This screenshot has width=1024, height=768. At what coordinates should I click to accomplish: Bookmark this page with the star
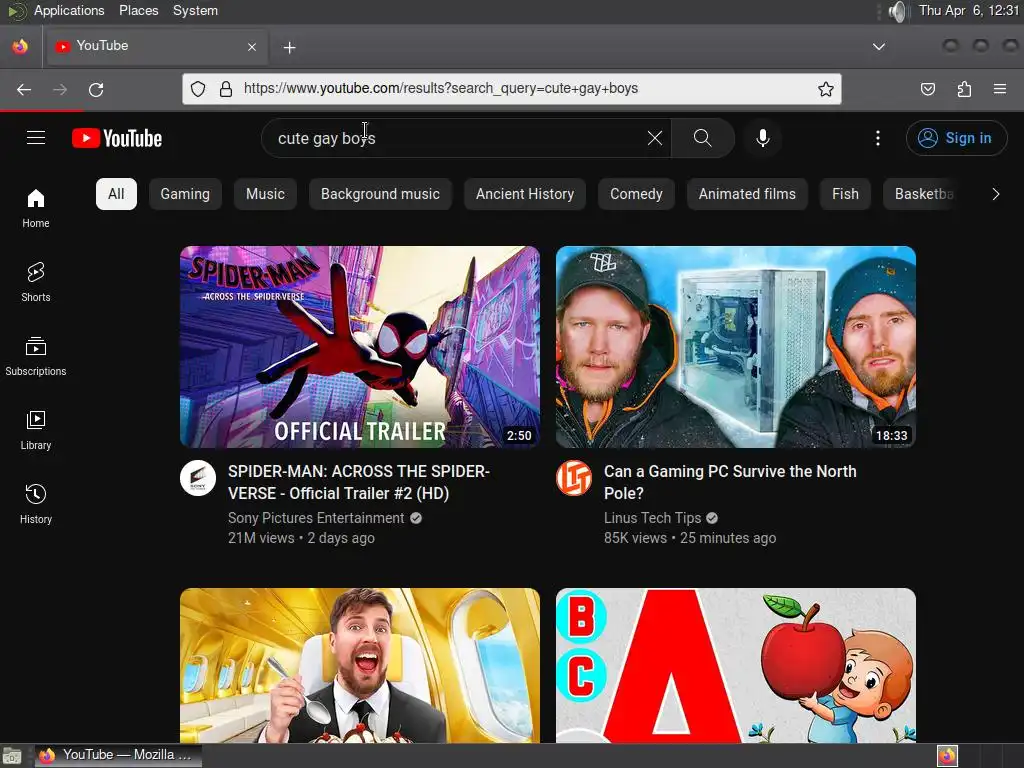tap(825, 89)
